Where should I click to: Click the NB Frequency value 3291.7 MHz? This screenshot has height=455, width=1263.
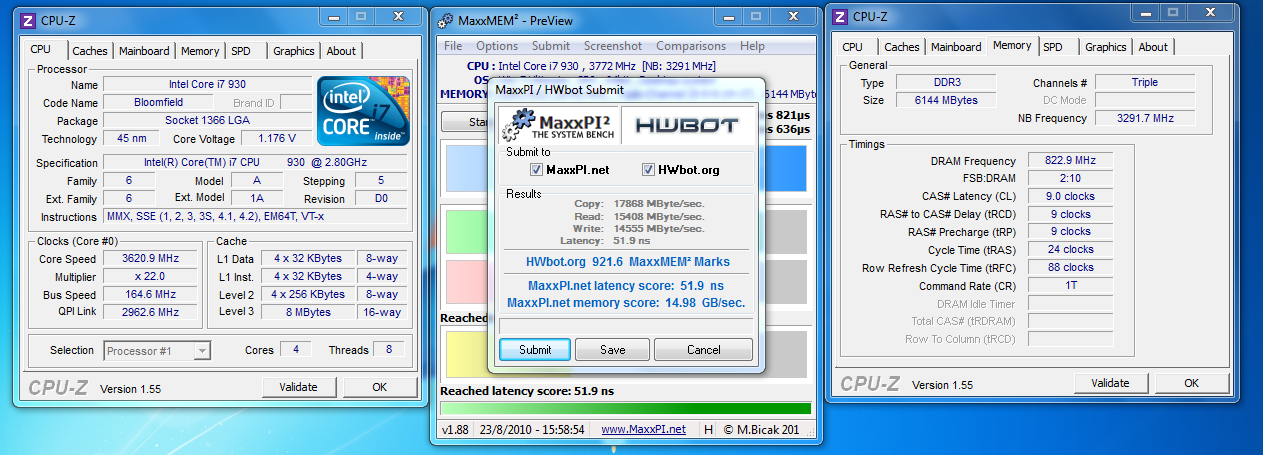pos(1145,118)
